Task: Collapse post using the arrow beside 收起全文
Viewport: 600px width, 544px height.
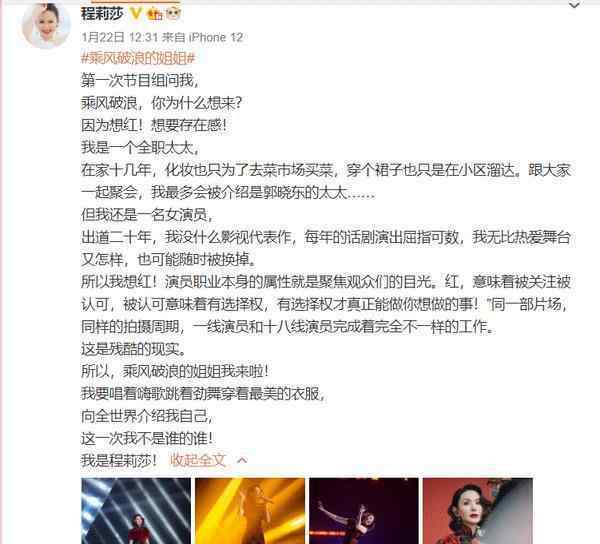Action: (x=242, y=460)
